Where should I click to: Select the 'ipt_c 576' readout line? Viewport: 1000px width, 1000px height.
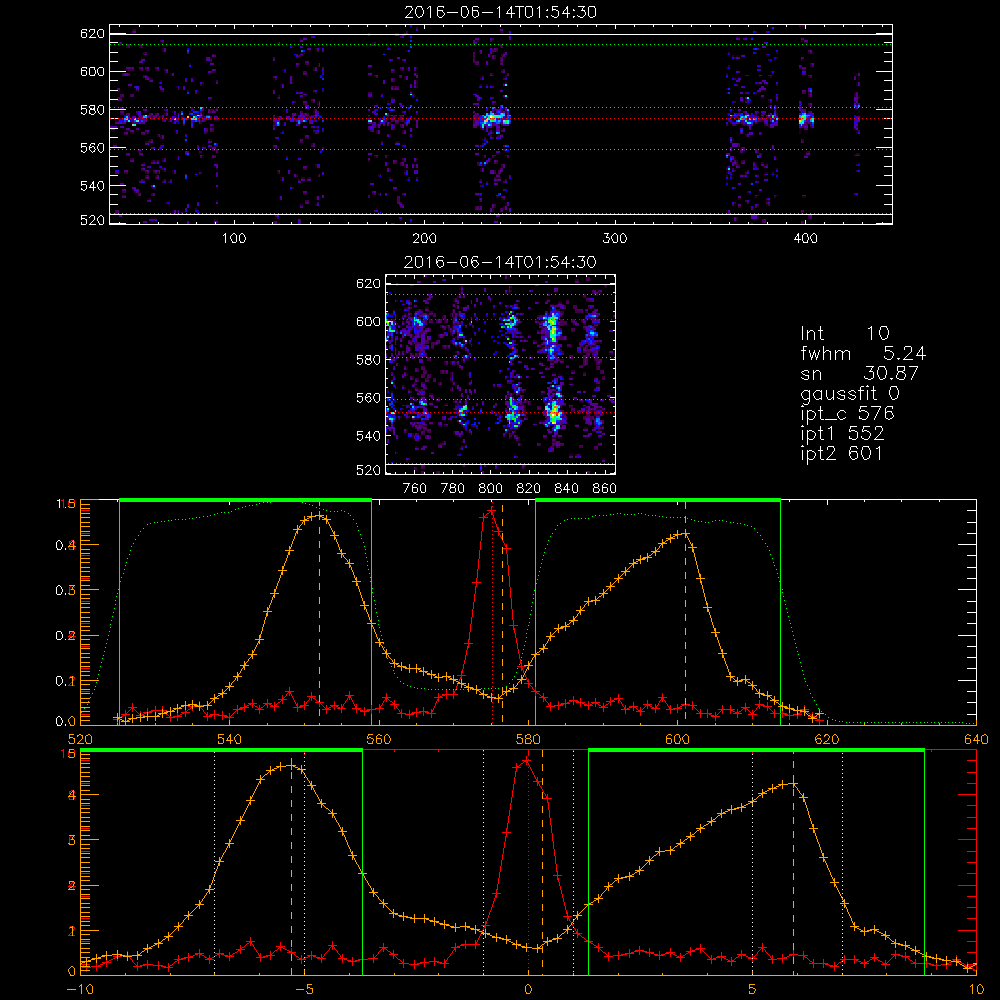click(x=848, y=414)
